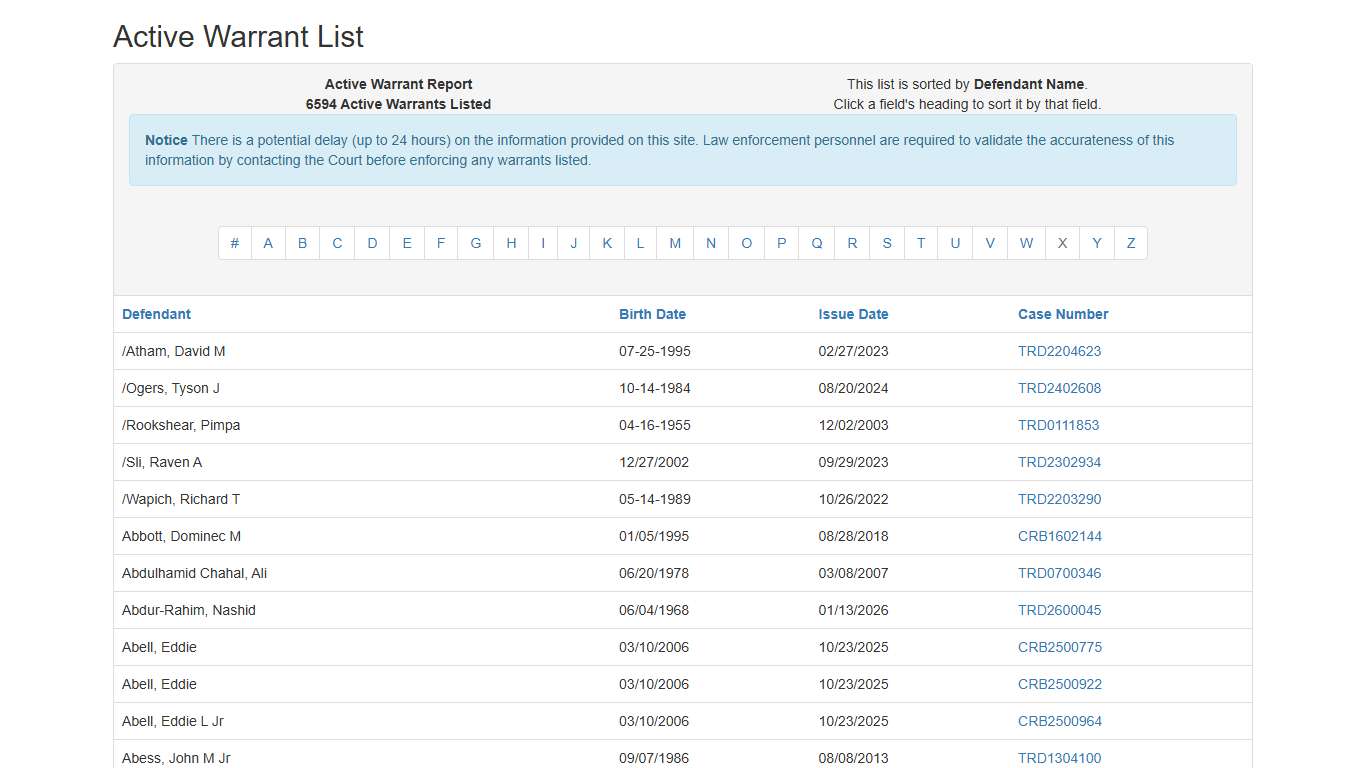Go to letter S in alphabet pagination
Viewport: 1366px width, 768px height.
(887, 243)
